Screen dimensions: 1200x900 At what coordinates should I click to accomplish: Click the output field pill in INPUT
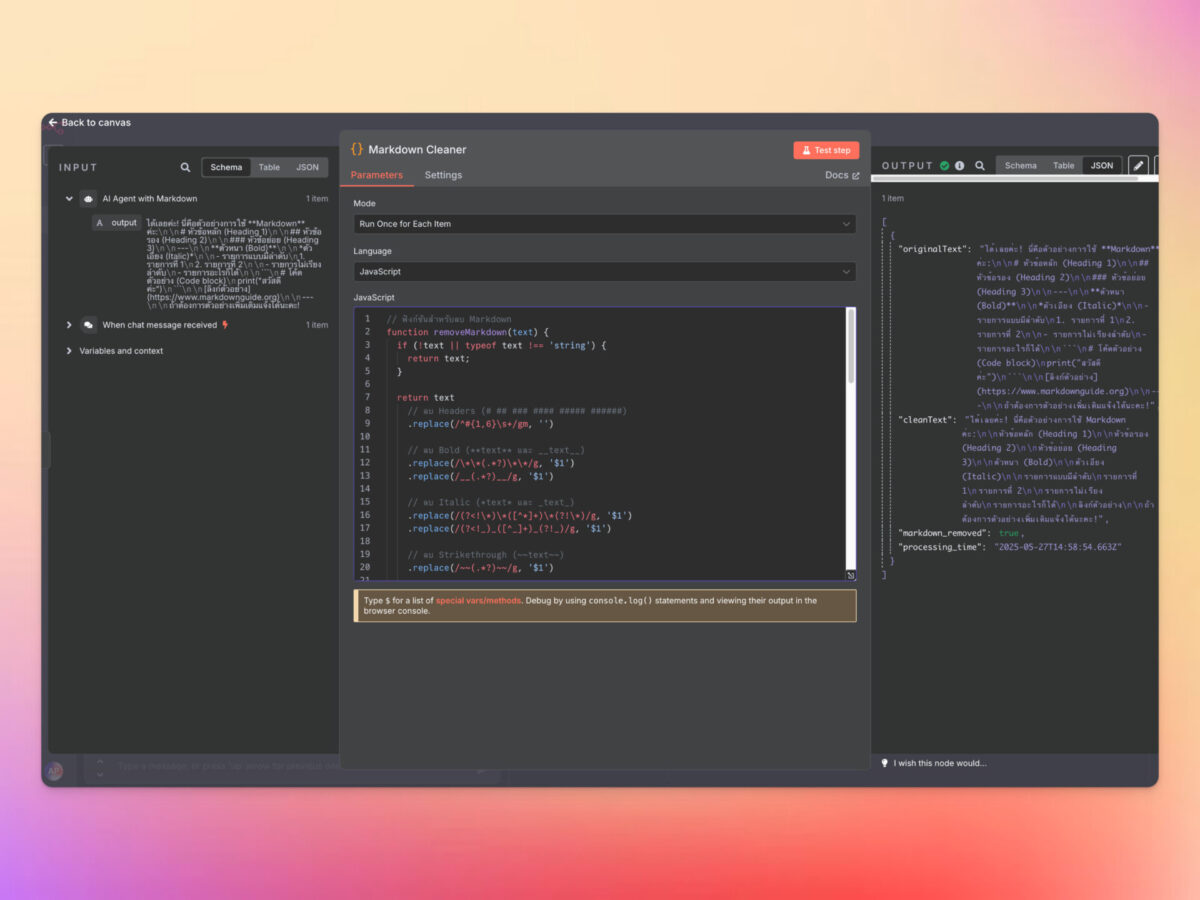pos(116,223)
